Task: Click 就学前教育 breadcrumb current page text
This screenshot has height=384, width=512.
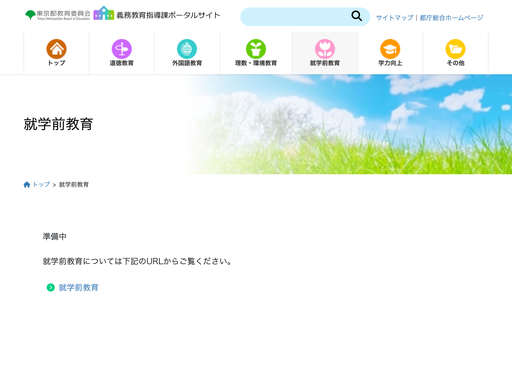Action: click(x=74, y=184)
